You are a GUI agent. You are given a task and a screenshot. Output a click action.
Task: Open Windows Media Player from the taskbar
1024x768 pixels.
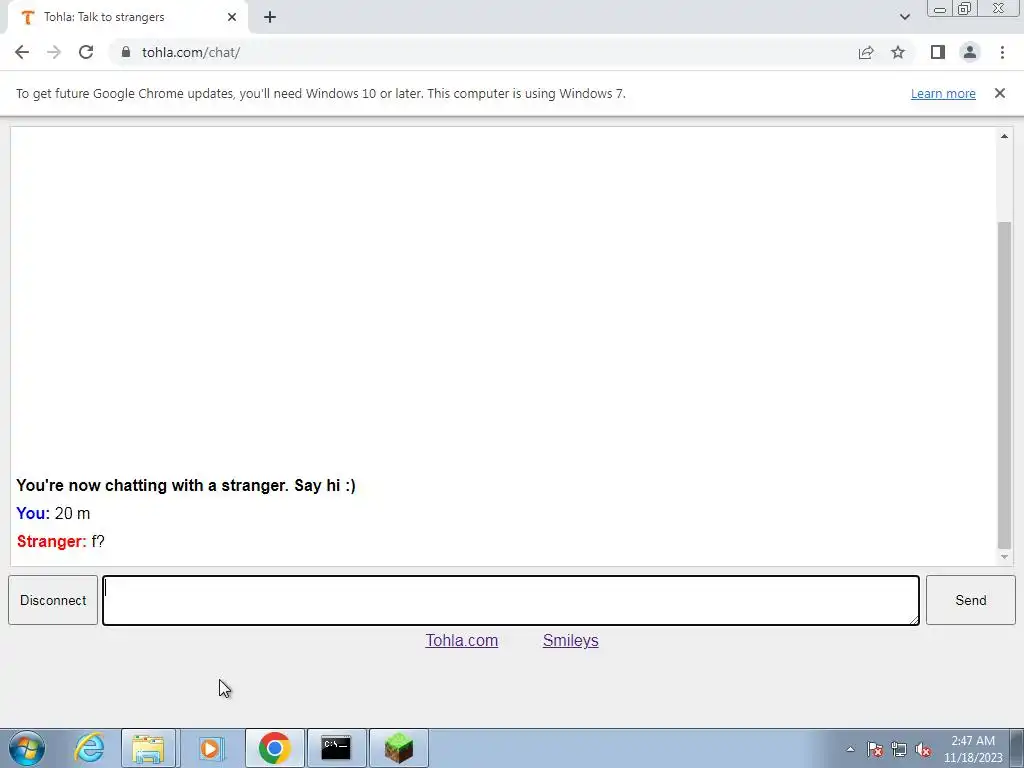[210, 748]
